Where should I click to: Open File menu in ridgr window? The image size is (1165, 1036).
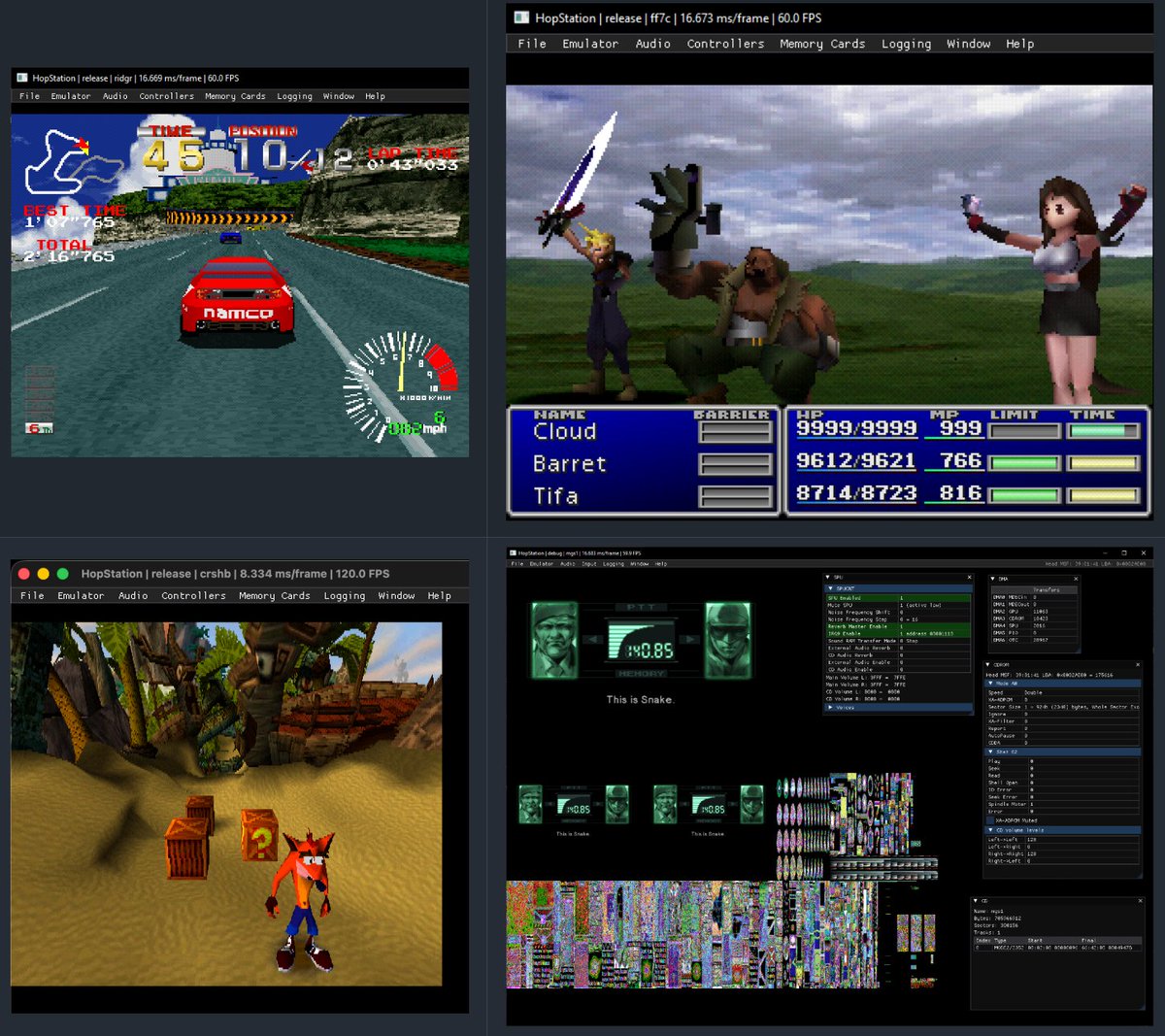(30, 96)
